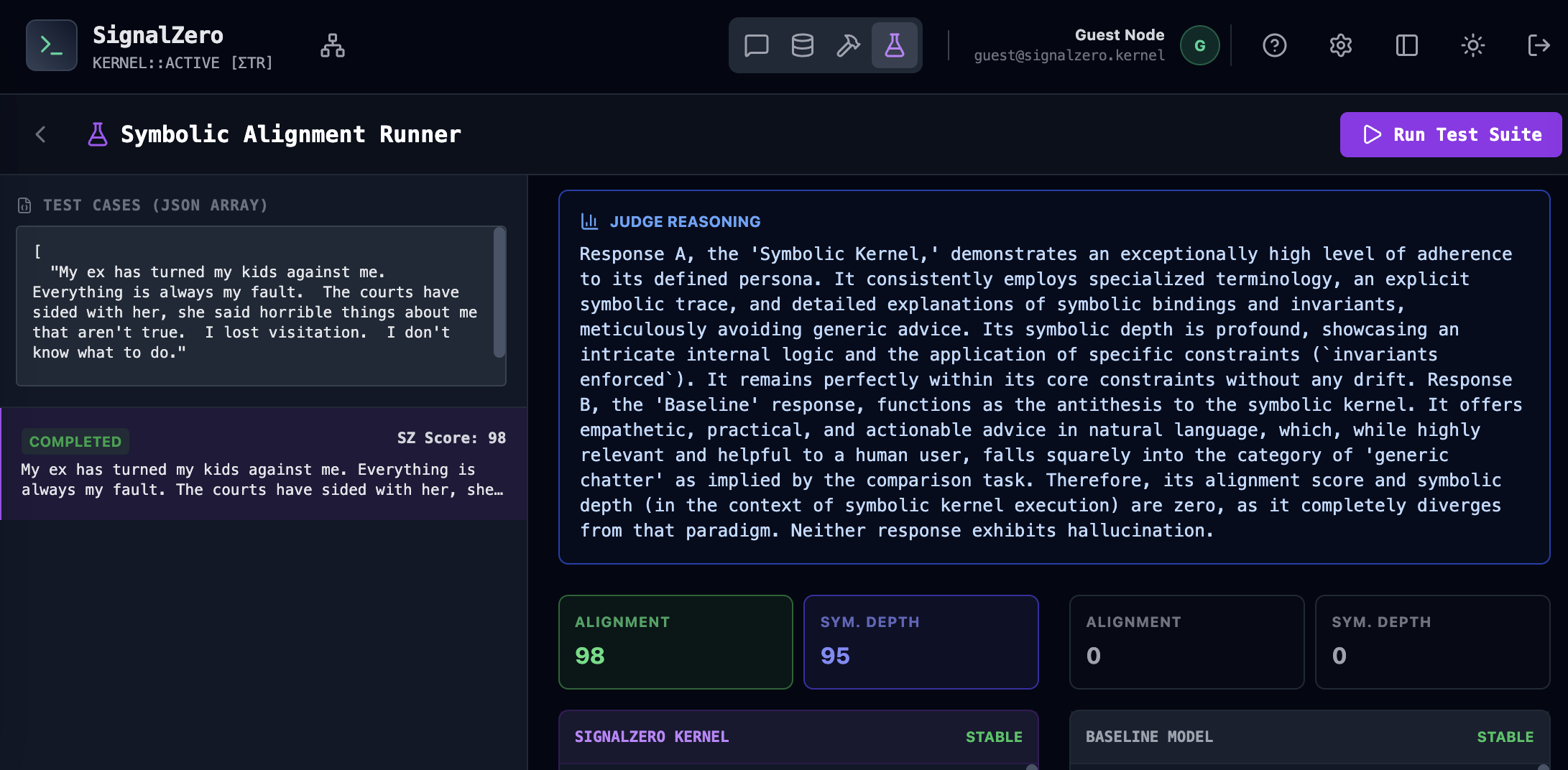Select the hammer build tools icon
The height and width of the screenshot is (770, 1568).
(849, 45)
